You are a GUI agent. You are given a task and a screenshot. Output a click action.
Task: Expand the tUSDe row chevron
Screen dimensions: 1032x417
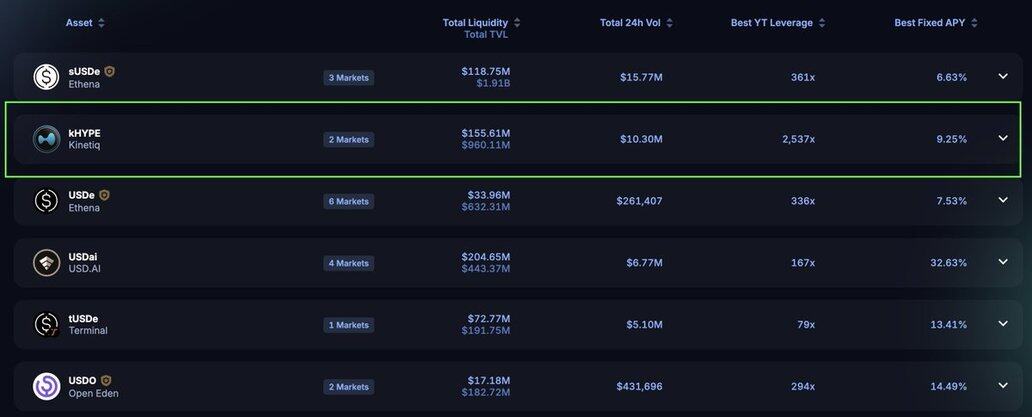click(x=1003, y=323)
